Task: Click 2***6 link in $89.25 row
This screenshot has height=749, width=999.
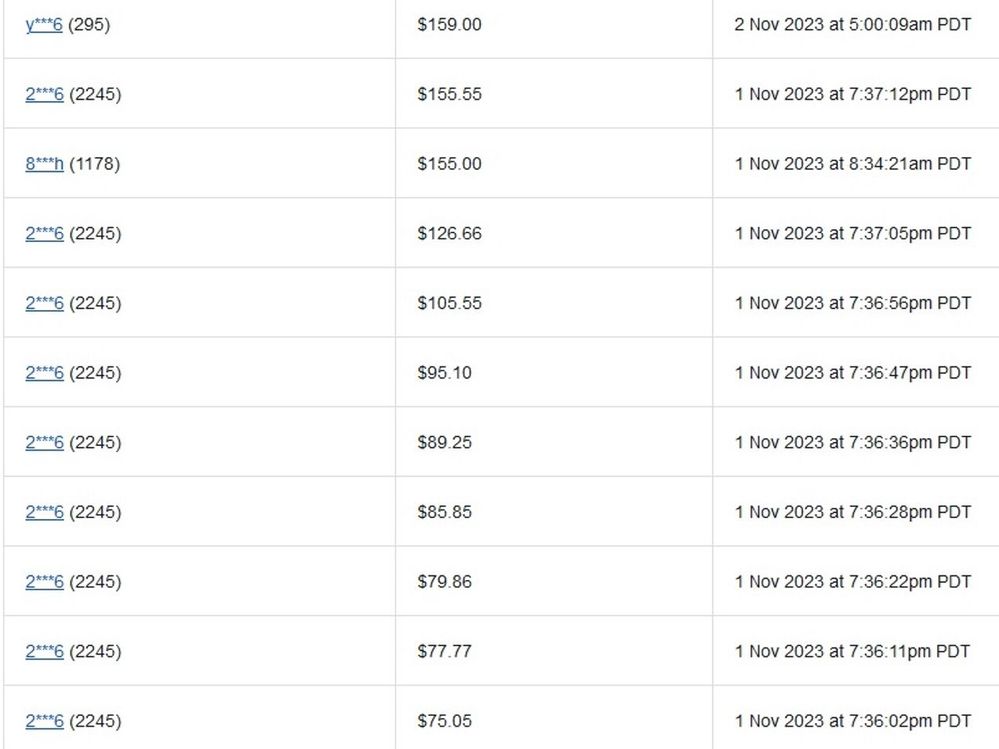Action: pos(44,442)
